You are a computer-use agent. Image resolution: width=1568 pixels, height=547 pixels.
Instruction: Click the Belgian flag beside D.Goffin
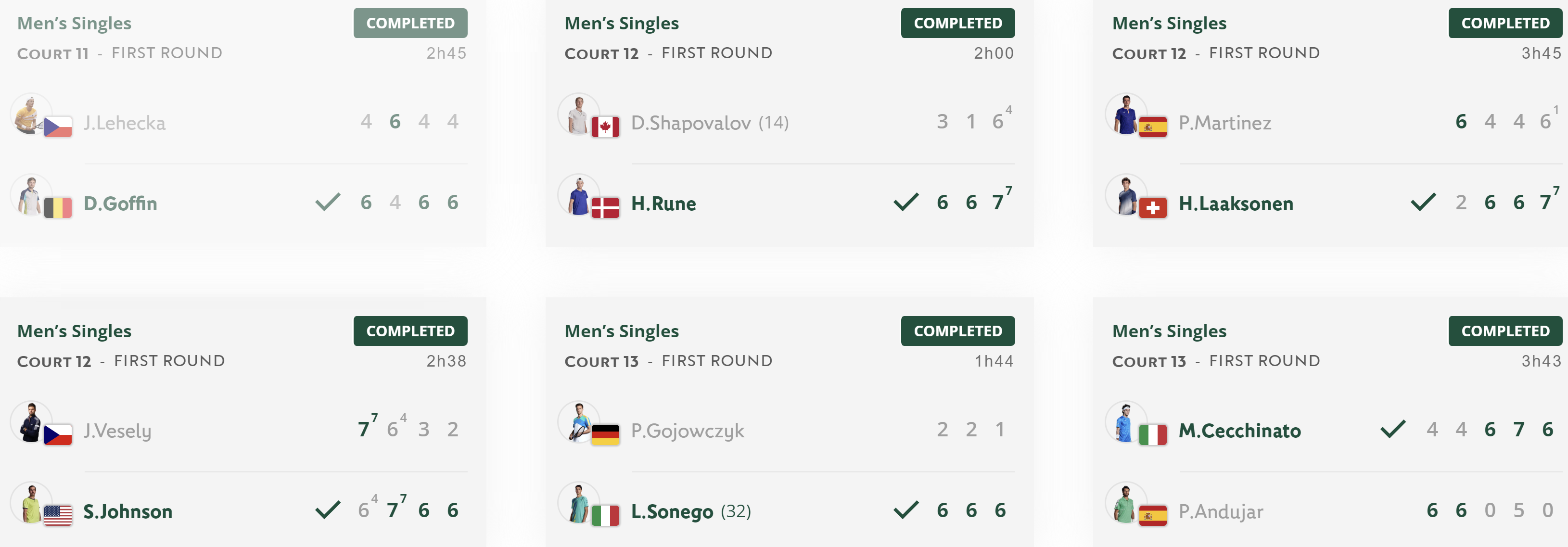coord(58,207)
